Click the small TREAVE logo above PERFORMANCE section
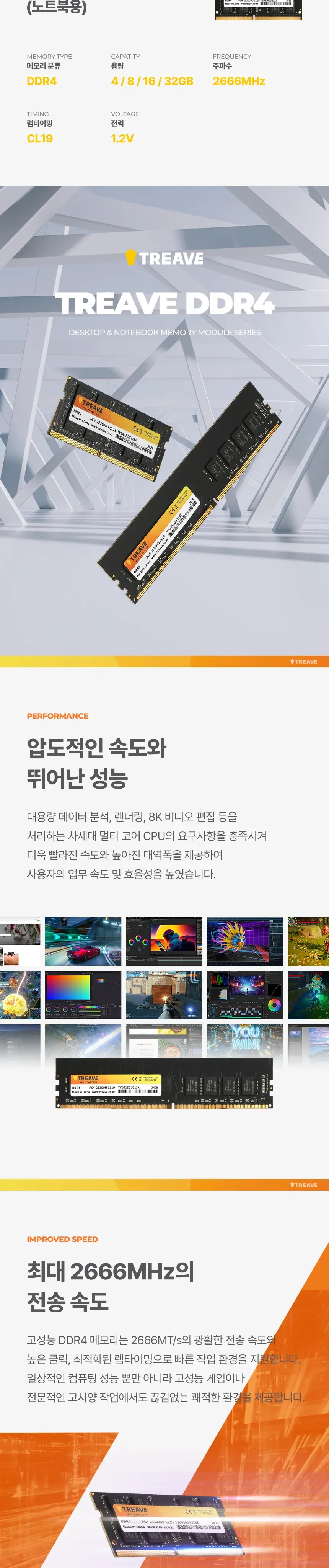The height and width of the screenshot is (1568, 329). (x=303, y=661)
